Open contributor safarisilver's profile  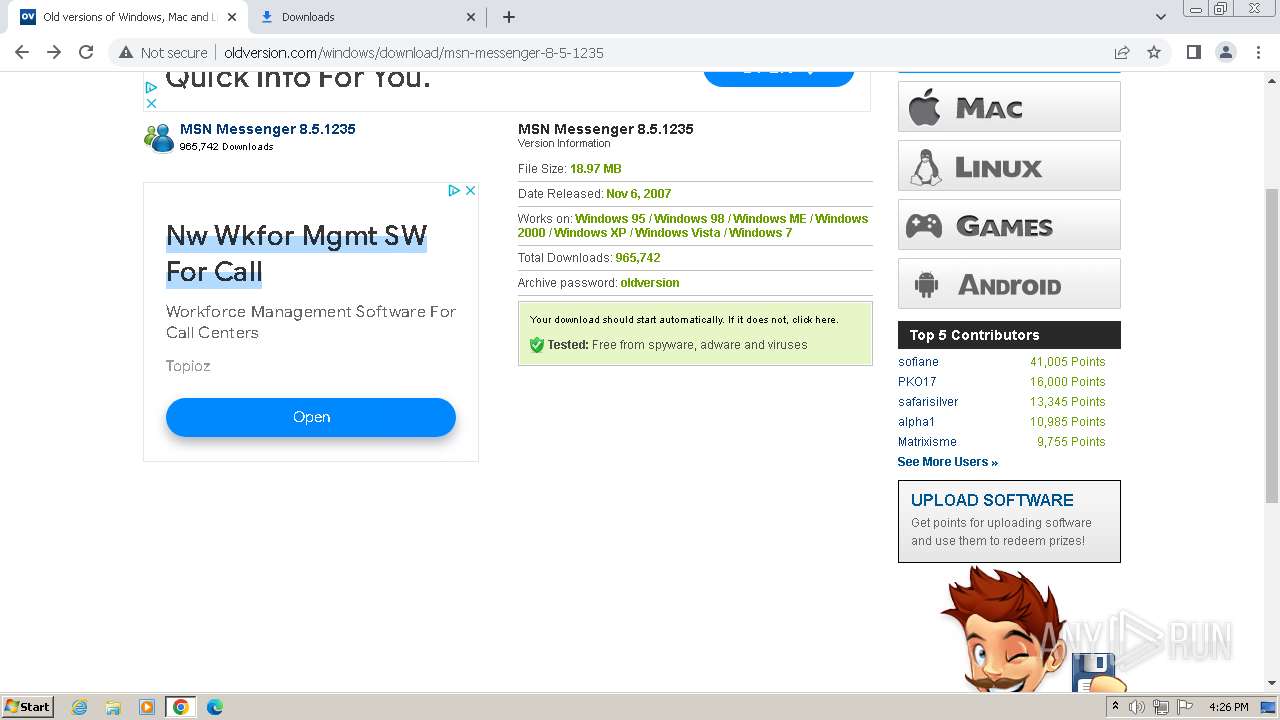[928, 402]
